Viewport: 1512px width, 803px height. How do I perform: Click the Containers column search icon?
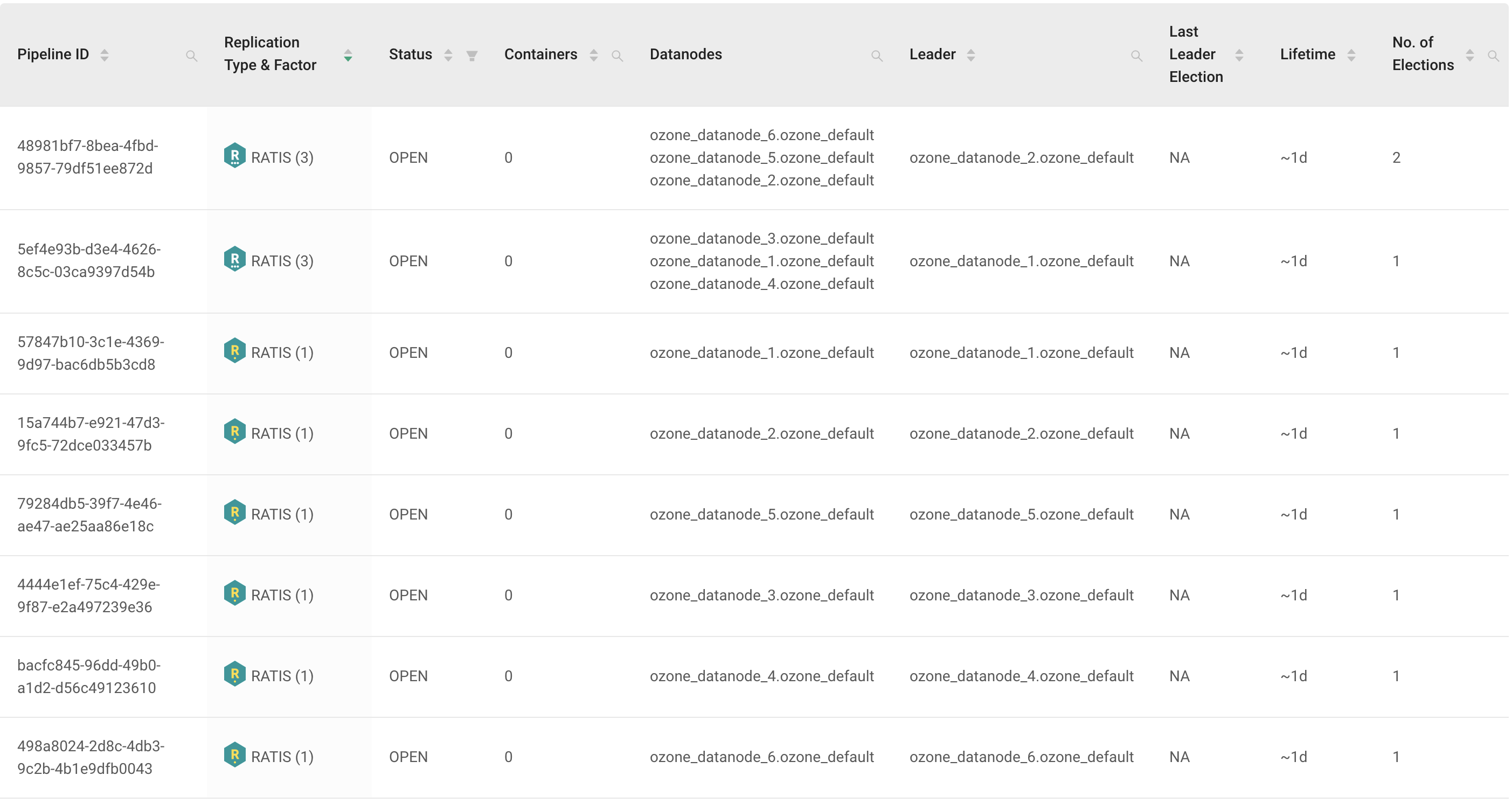coord(617,56)
